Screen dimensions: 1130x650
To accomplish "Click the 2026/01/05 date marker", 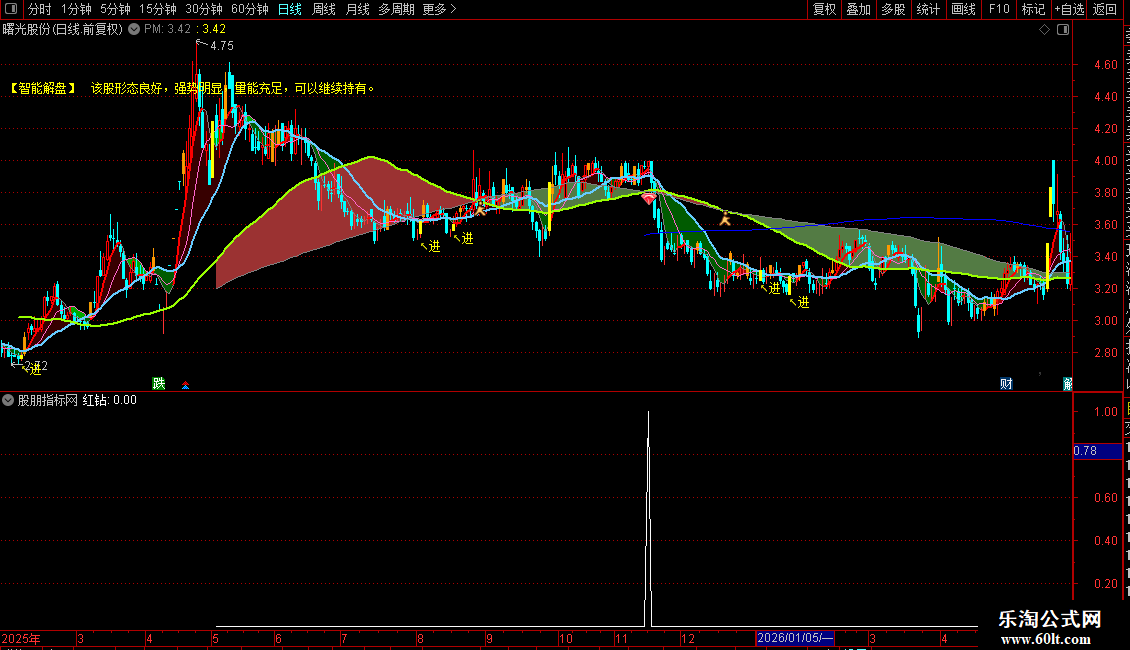I will [x=795, y=638].
